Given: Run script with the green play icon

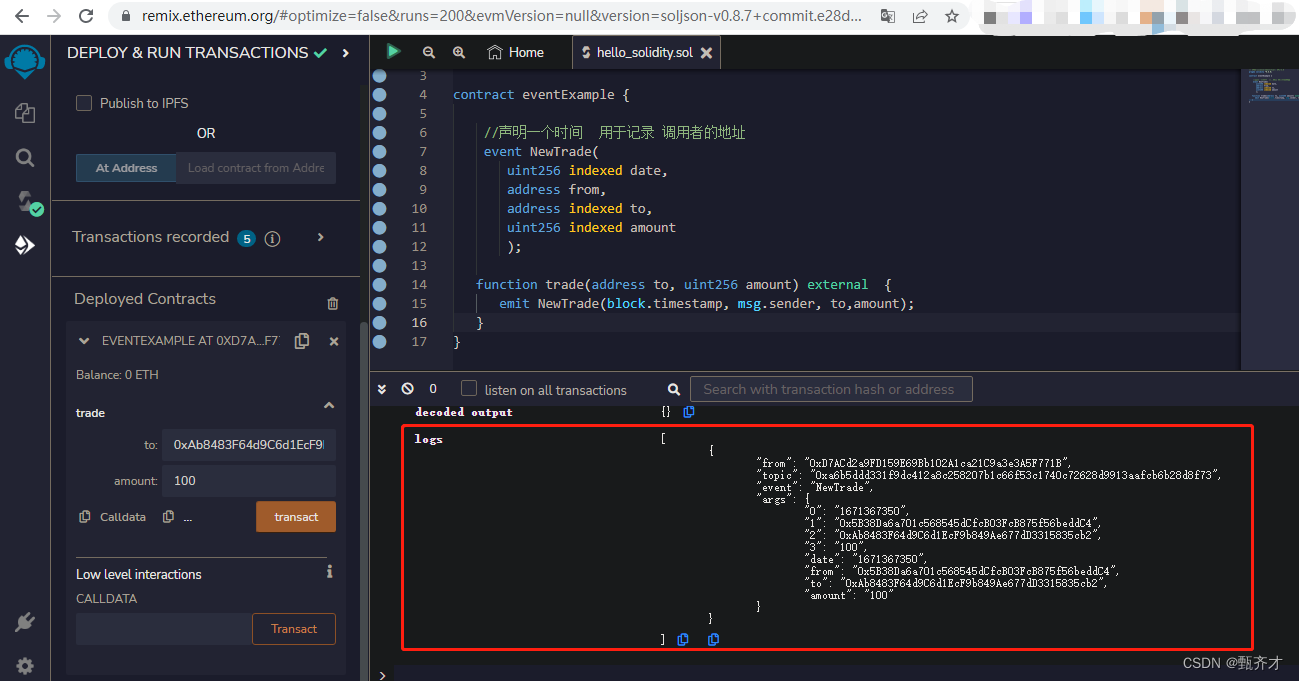Looking at the screenshot, I should (x=393, y=52).
